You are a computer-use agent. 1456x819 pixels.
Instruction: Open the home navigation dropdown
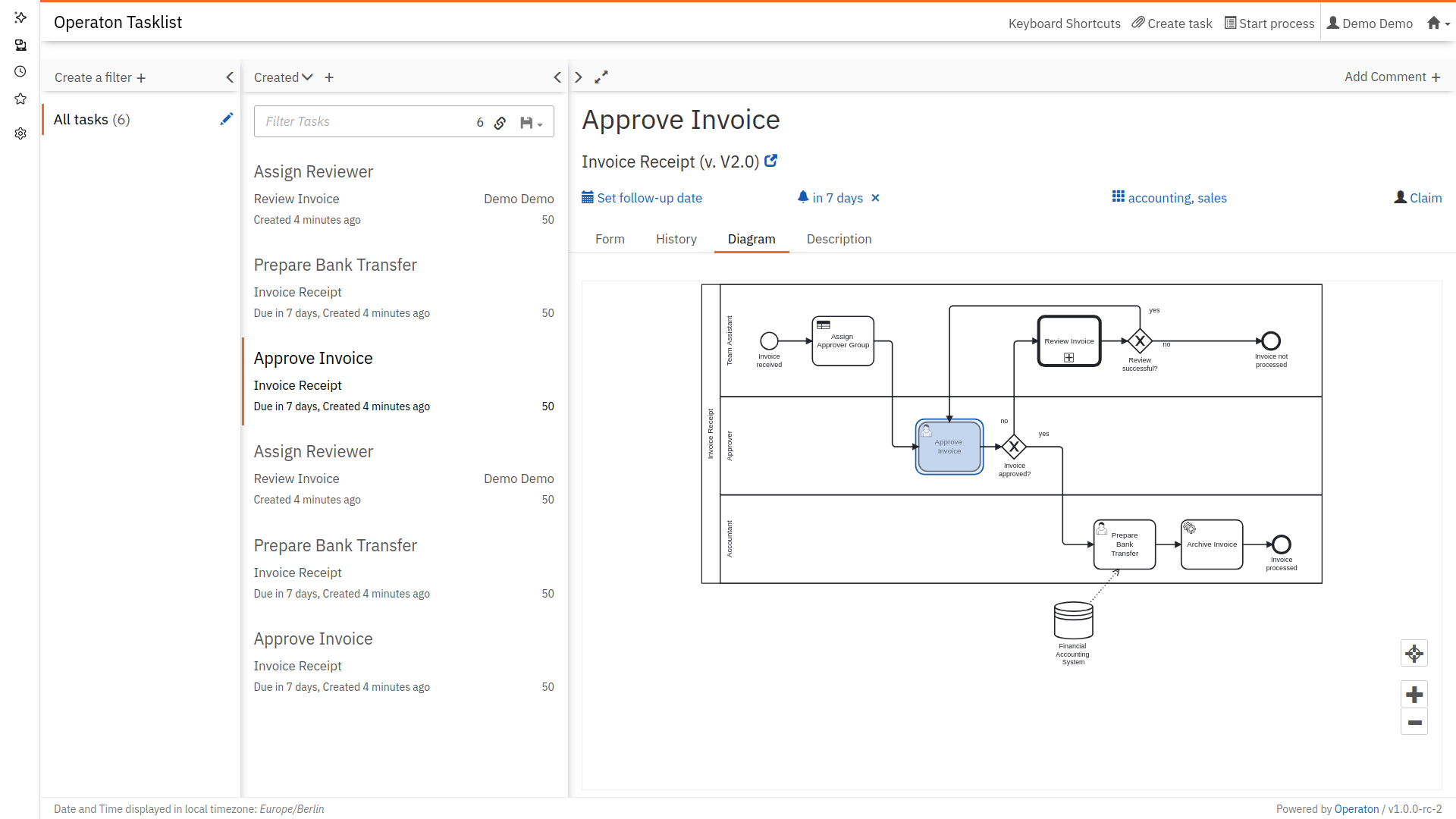[1438, 24]
